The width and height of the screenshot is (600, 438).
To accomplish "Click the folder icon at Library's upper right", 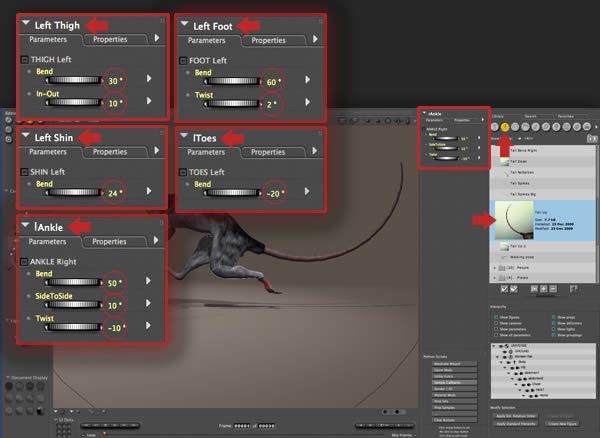I will click(x=592, y=139).
